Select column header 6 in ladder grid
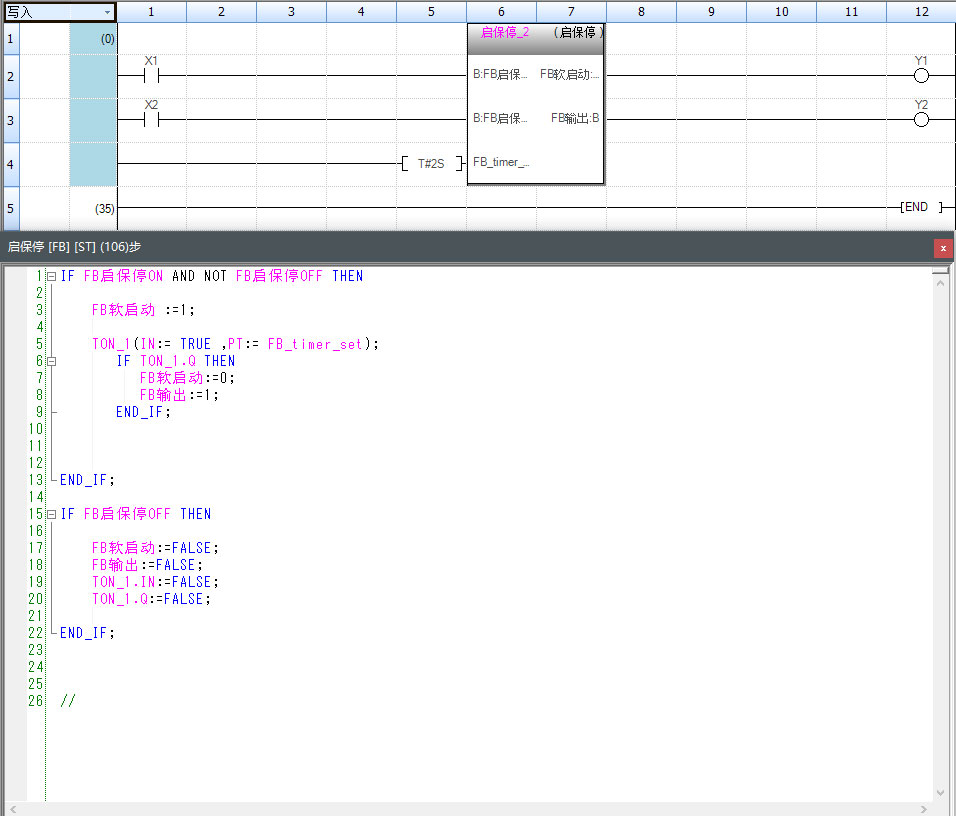This screenshot has width=956, height=816. [x=501, y=12]
